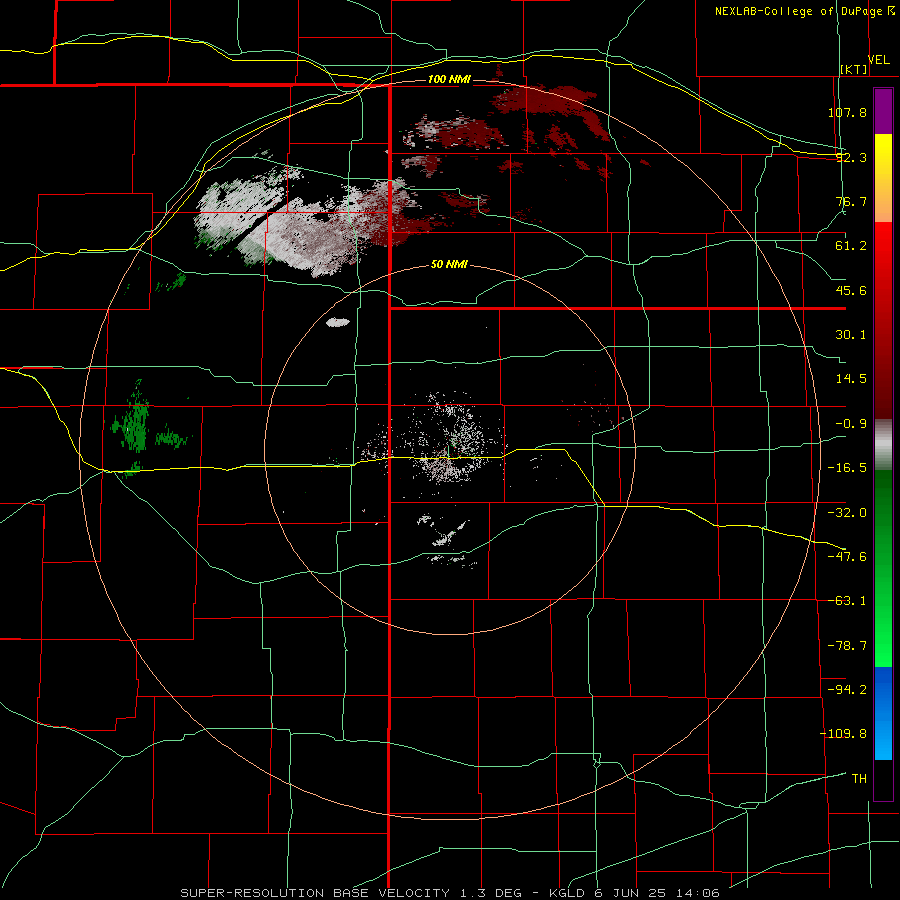Select the -109.8 velocity scale value
Screen dimensions: 900x900
(843, 734)
